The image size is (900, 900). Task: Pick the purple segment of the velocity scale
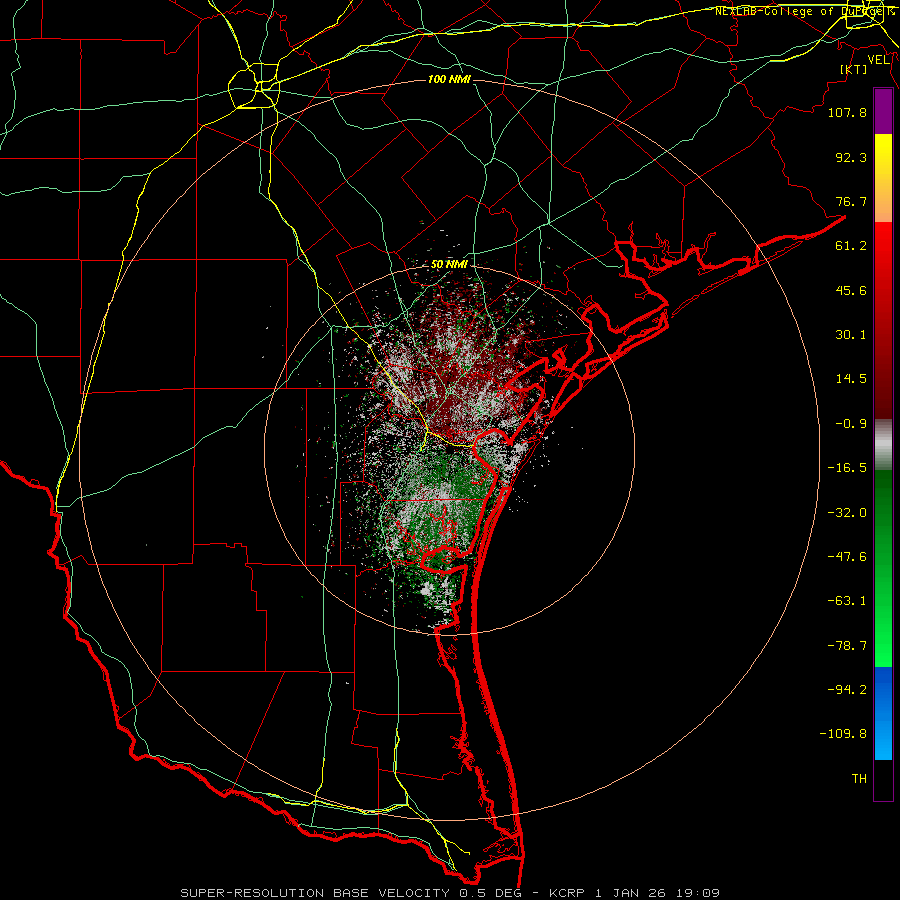click(x=883, y=111)
